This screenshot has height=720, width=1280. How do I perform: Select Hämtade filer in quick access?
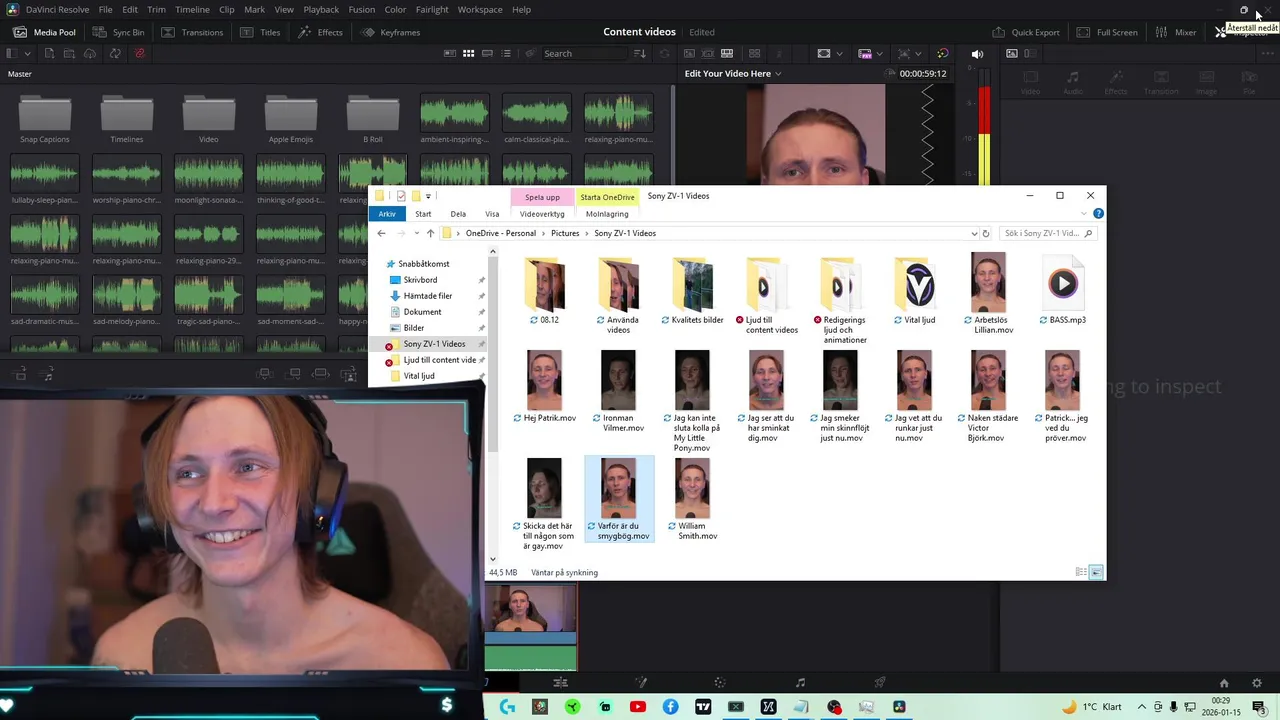[428, 296]
